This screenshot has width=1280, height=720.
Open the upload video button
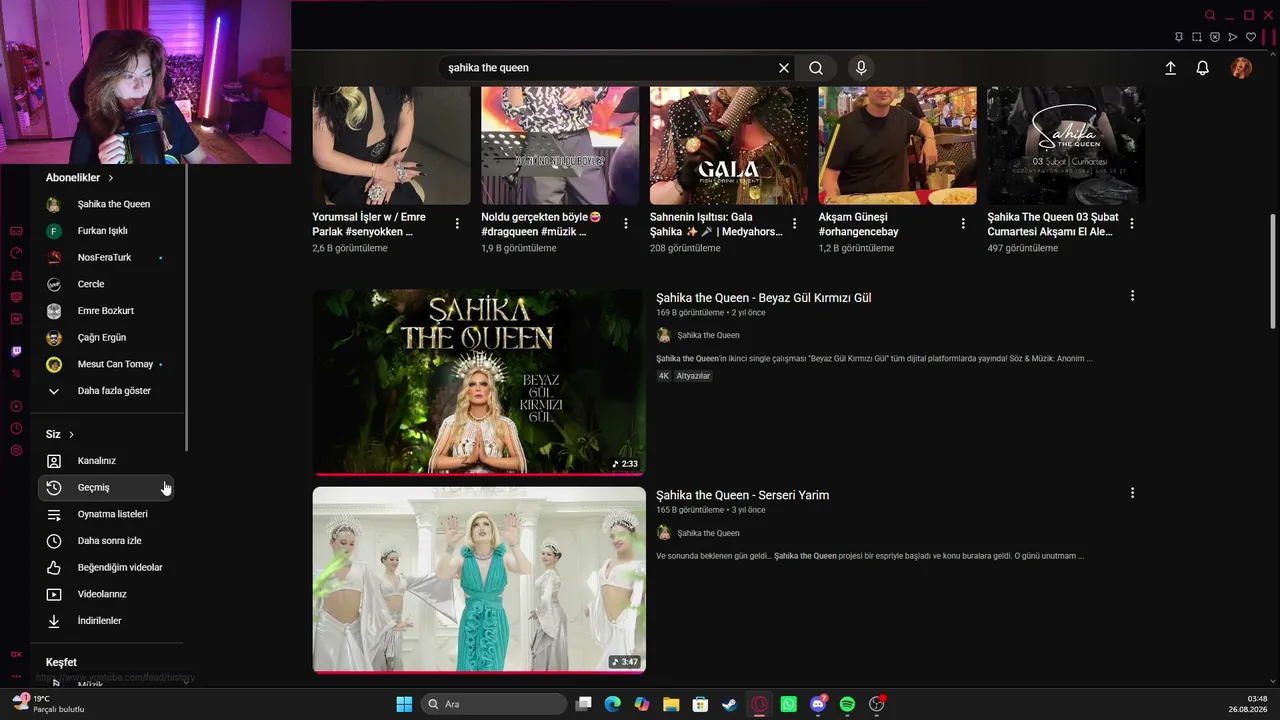tap(1170, 68)
